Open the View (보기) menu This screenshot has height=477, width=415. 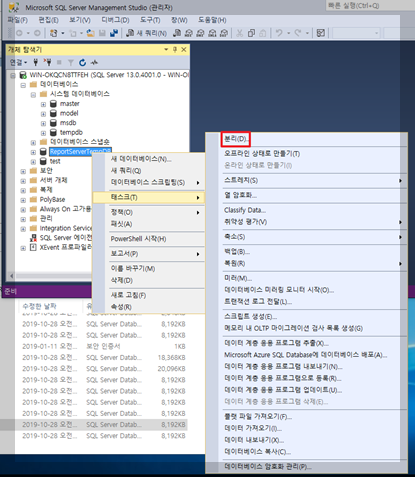tap(80, 20)
